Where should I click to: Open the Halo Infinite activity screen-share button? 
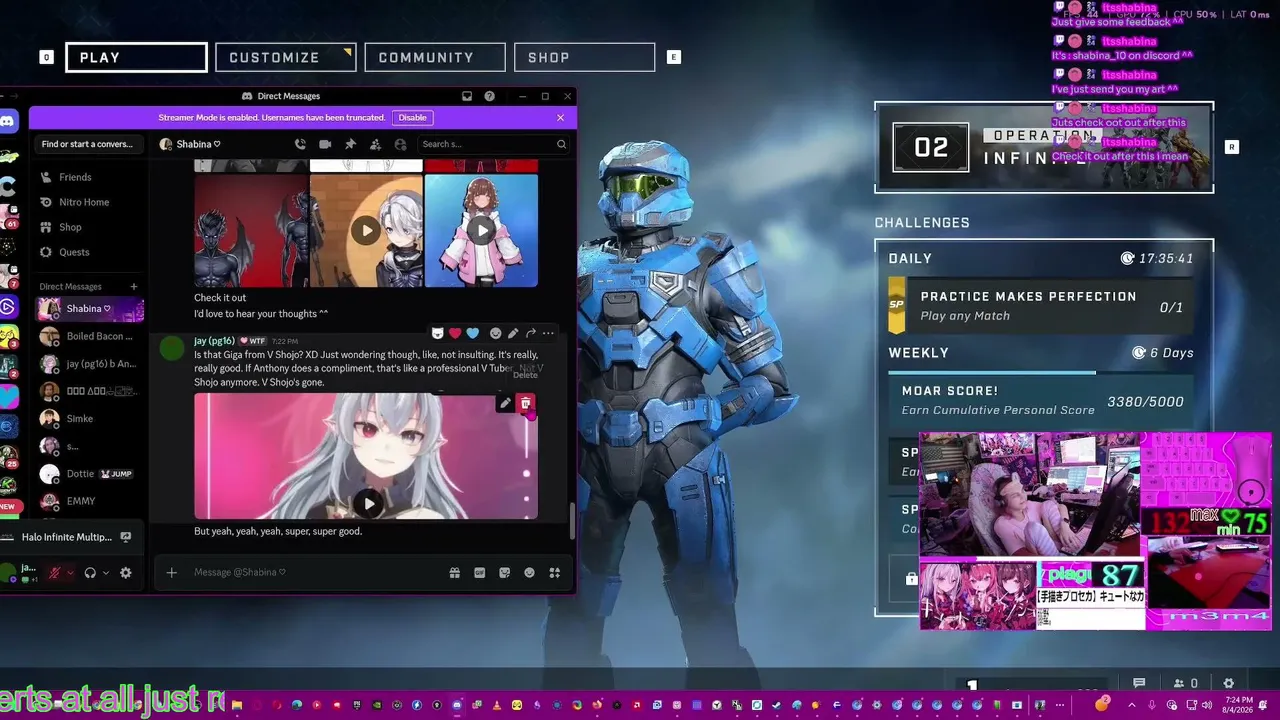125,537
